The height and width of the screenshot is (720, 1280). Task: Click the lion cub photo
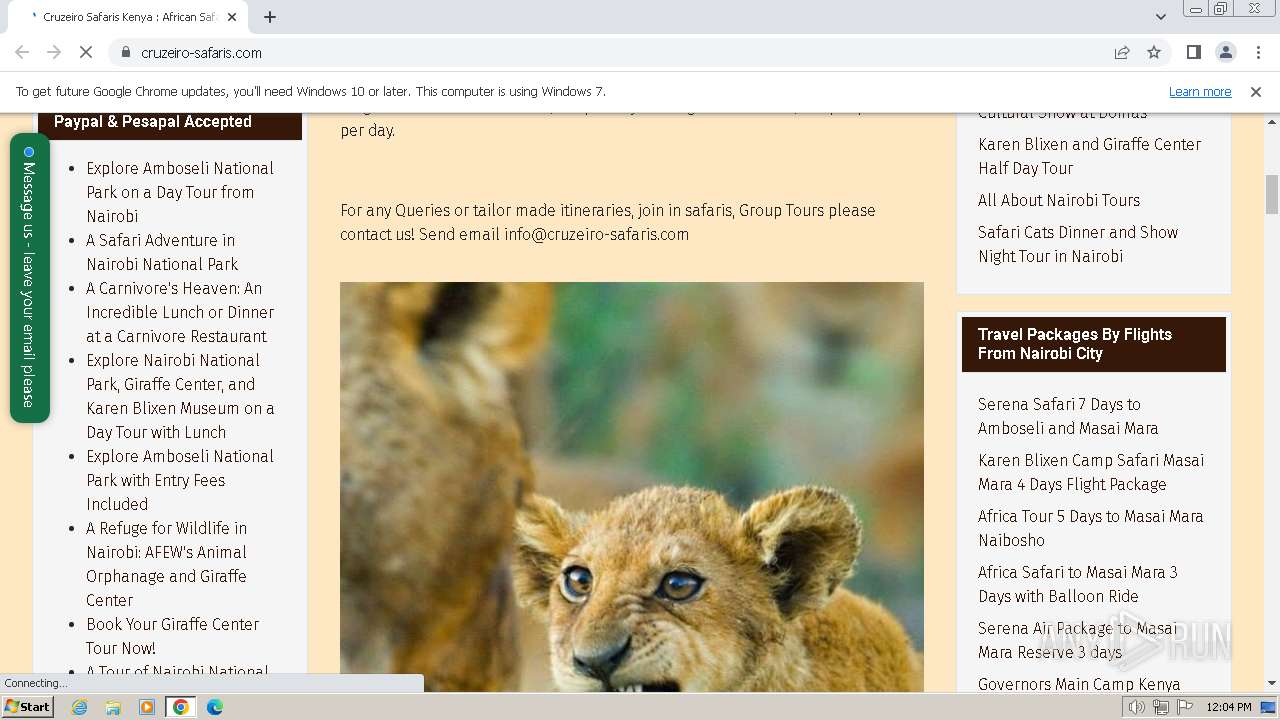coord(632,487)
